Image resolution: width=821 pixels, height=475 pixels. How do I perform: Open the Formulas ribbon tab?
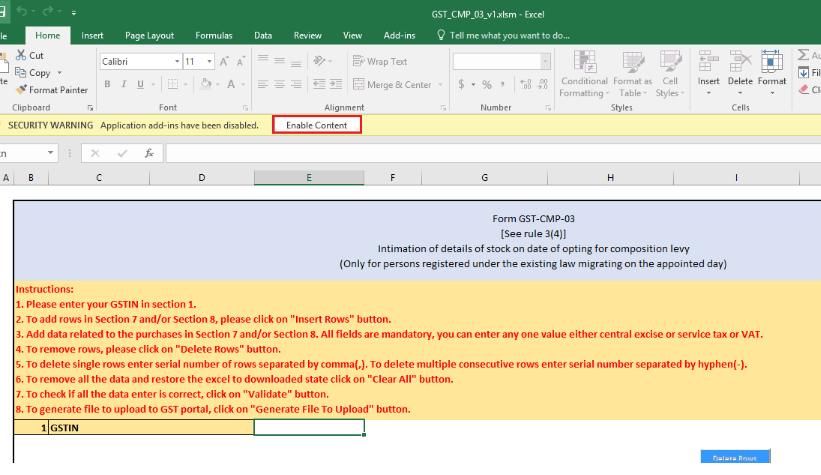tap(213, 35)
